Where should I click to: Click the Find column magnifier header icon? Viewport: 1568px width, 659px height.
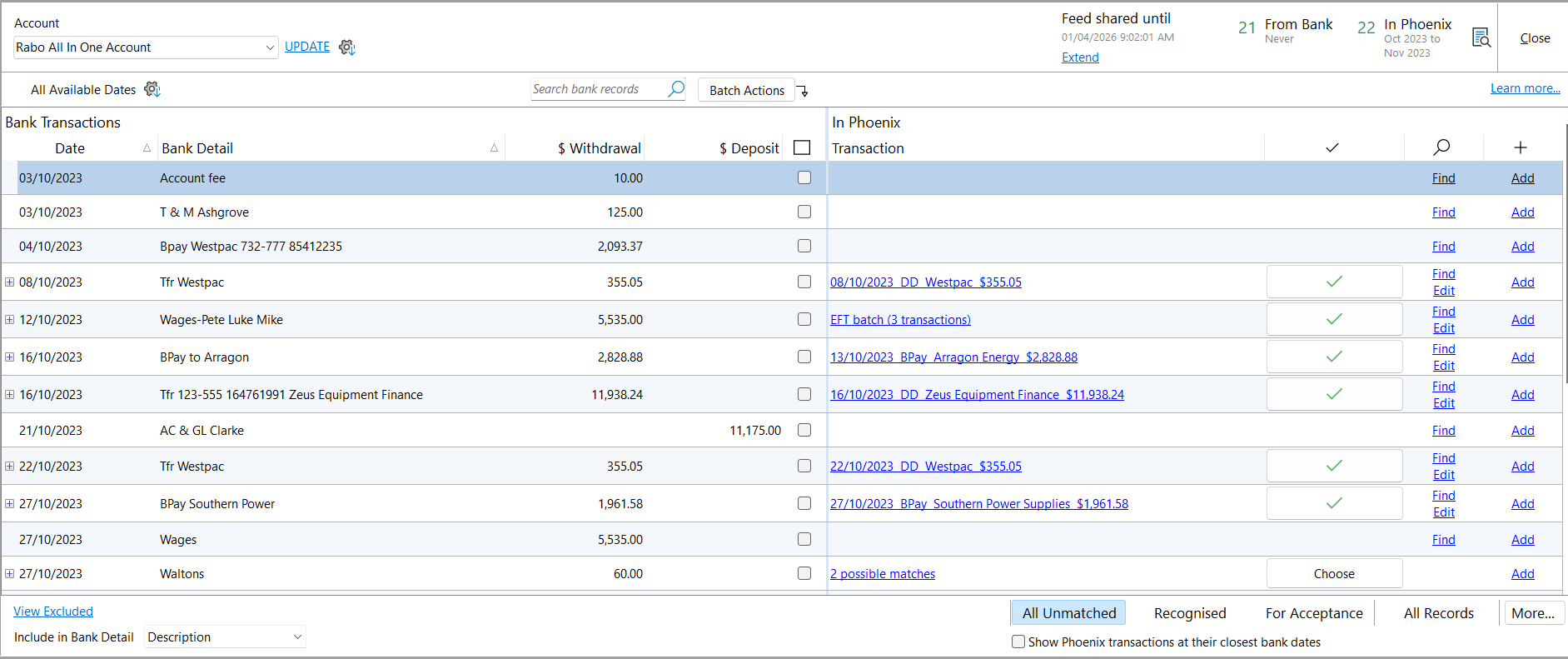(x=1441, y=147)
